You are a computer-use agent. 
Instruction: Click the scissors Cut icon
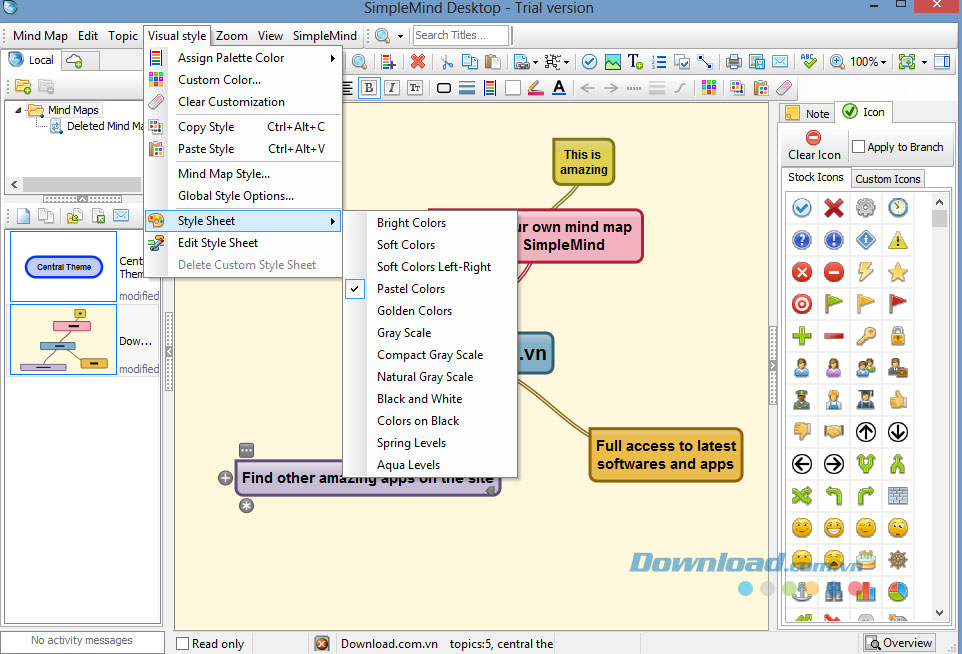click(x=445, y=62)
